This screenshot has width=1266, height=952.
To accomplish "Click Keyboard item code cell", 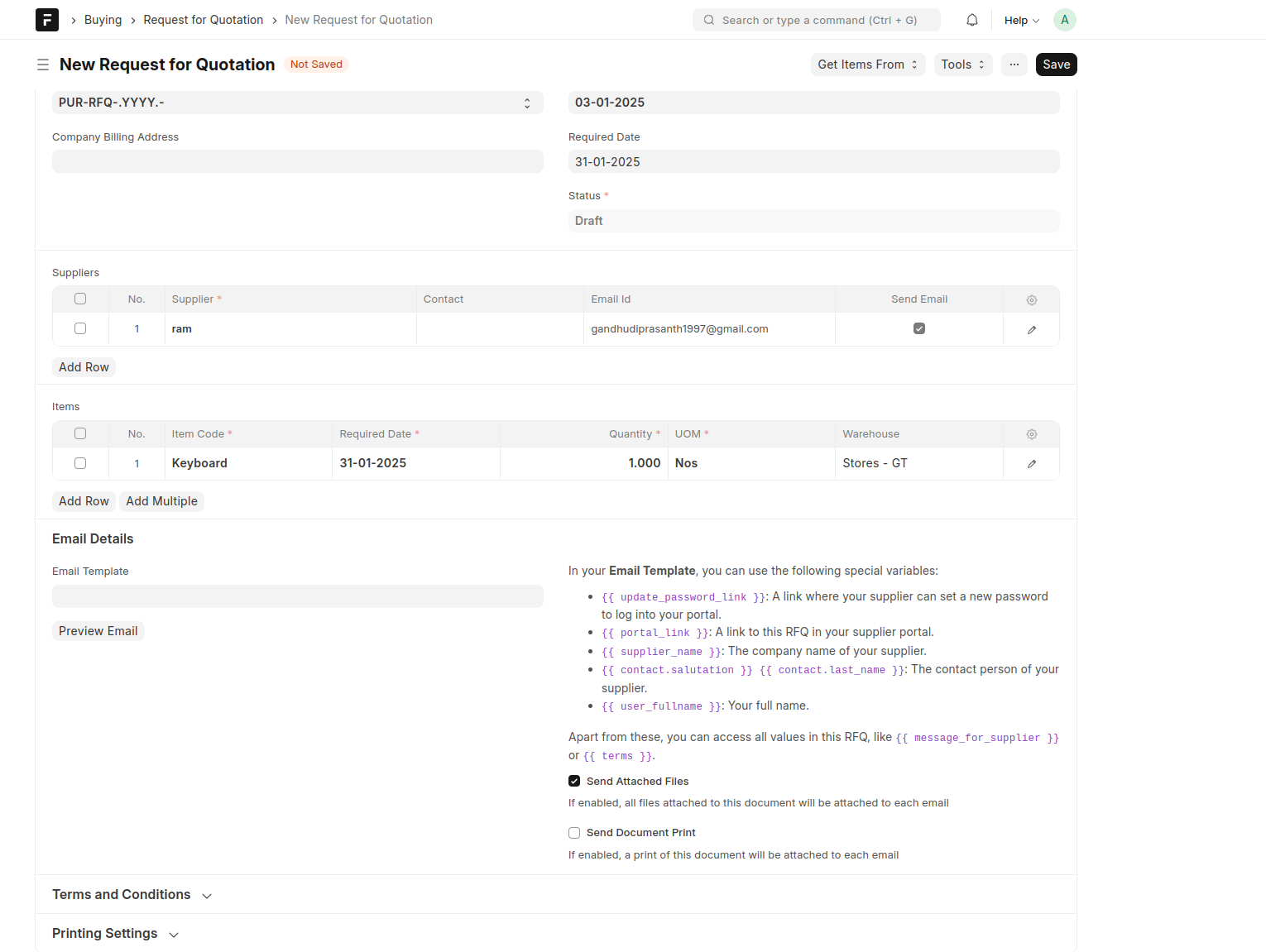I will click(x=248, y=463).
